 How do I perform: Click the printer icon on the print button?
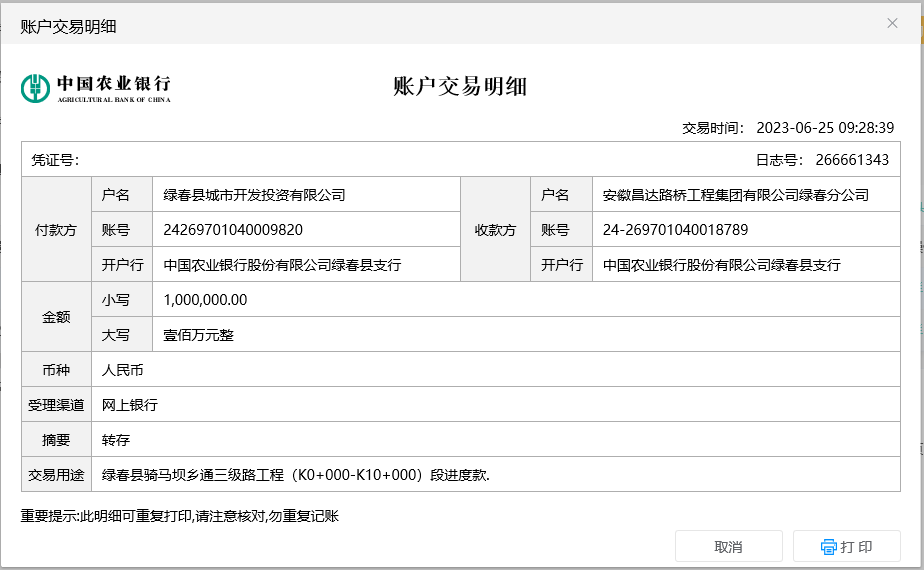click(828, 547)
